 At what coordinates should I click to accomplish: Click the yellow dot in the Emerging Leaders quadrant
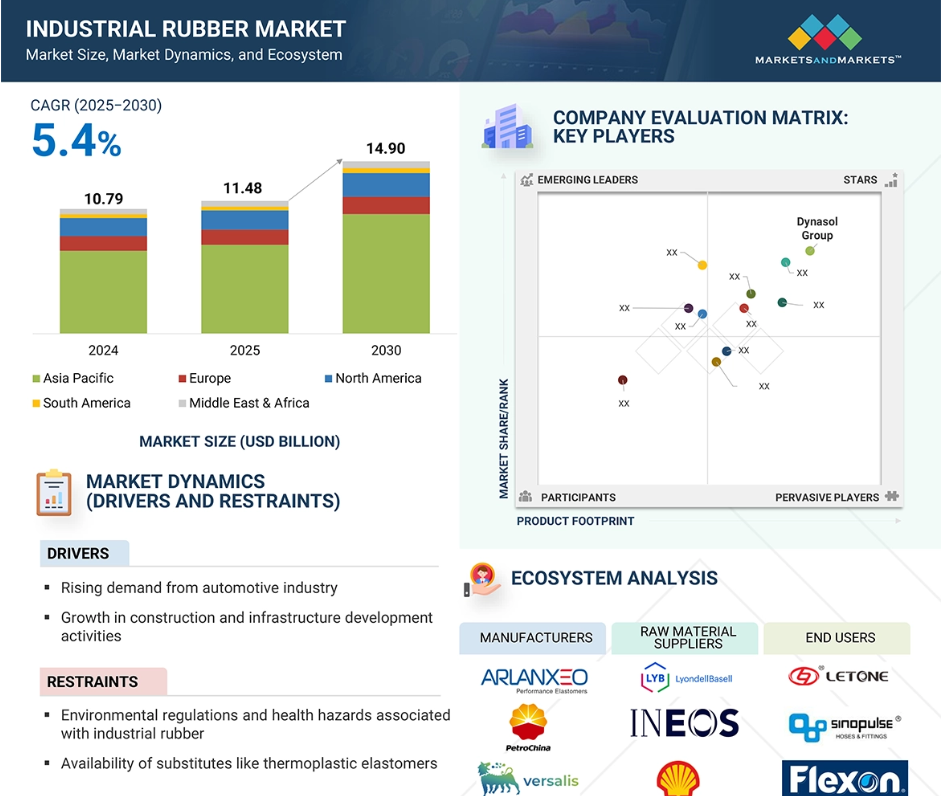(702, 265)
